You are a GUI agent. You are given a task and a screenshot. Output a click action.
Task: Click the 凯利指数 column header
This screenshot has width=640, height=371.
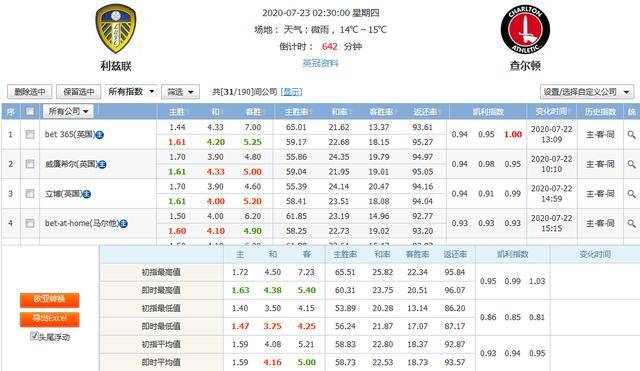488,112
